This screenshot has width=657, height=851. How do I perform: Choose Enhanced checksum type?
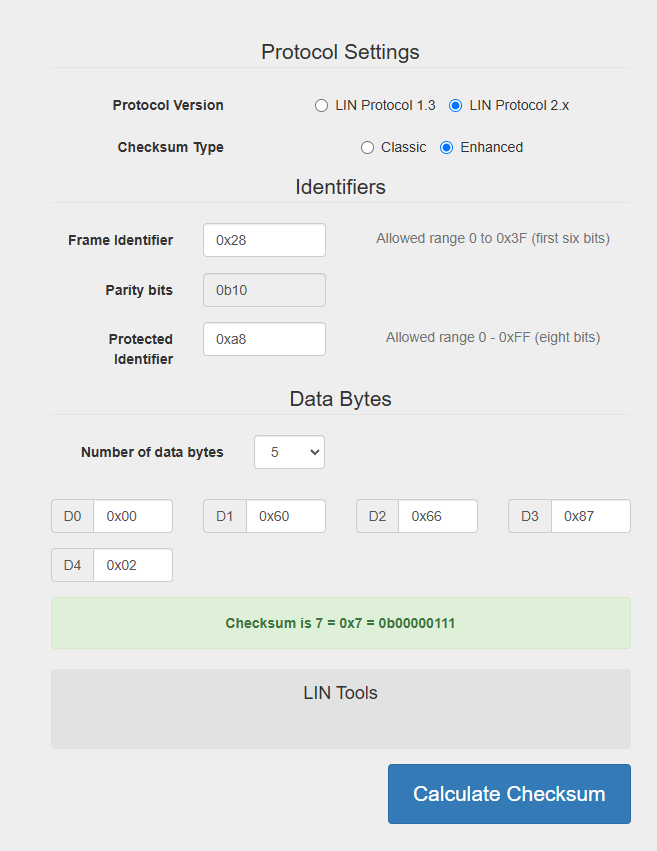pos(447,147)
